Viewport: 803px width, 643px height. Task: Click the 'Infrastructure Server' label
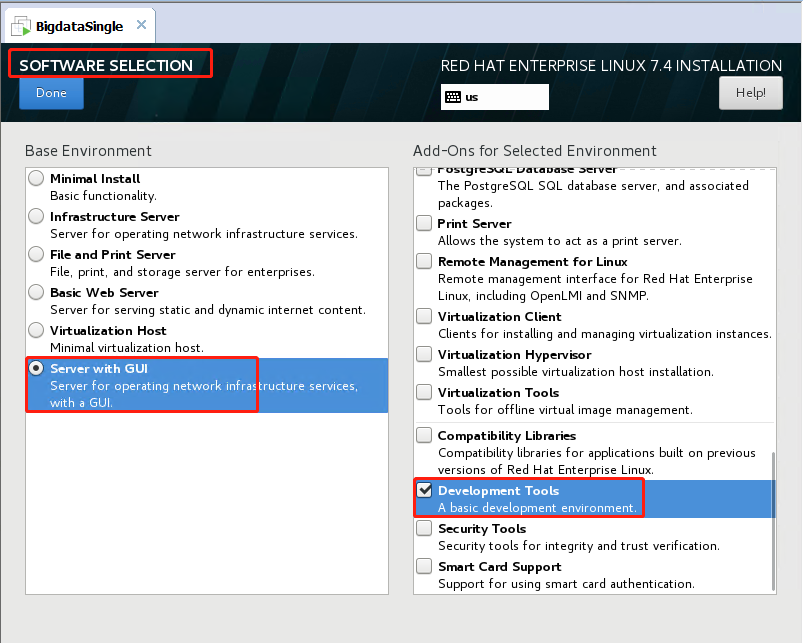[x=115, y=217]
